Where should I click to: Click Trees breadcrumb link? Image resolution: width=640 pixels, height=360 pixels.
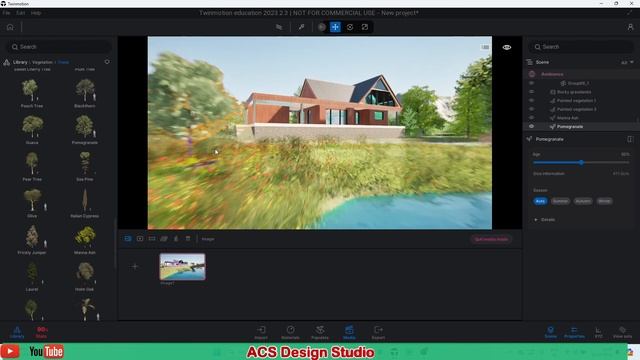coord(63,62)
